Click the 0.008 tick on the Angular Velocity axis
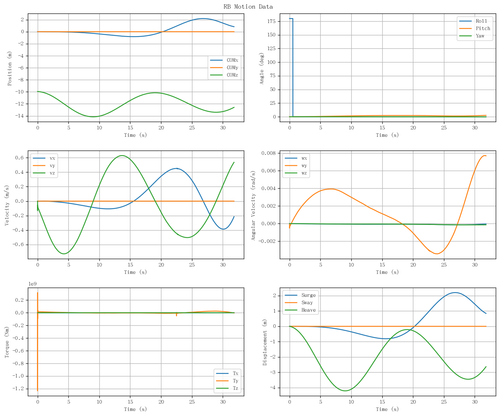Image resolution: width=500 pixels, height=416 pixels. coord(268,153)
